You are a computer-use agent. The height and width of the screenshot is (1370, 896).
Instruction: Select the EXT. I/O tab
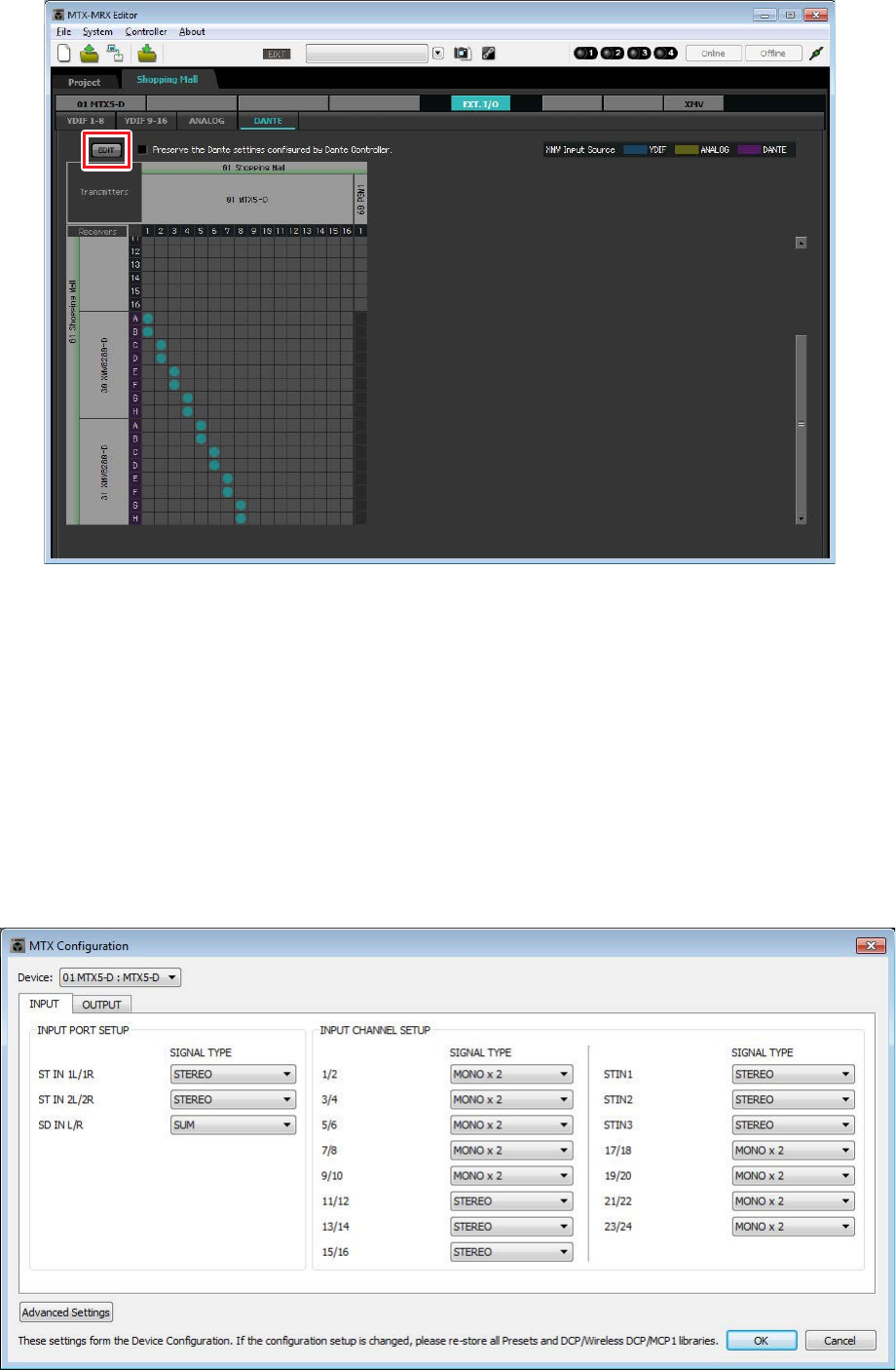point(480,104)
